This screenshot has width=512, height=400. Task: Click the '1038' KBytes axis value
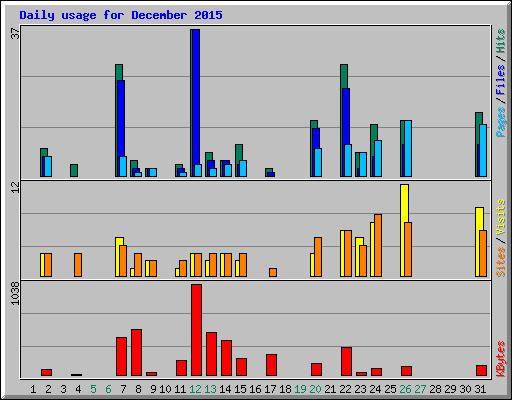point(15,293)
